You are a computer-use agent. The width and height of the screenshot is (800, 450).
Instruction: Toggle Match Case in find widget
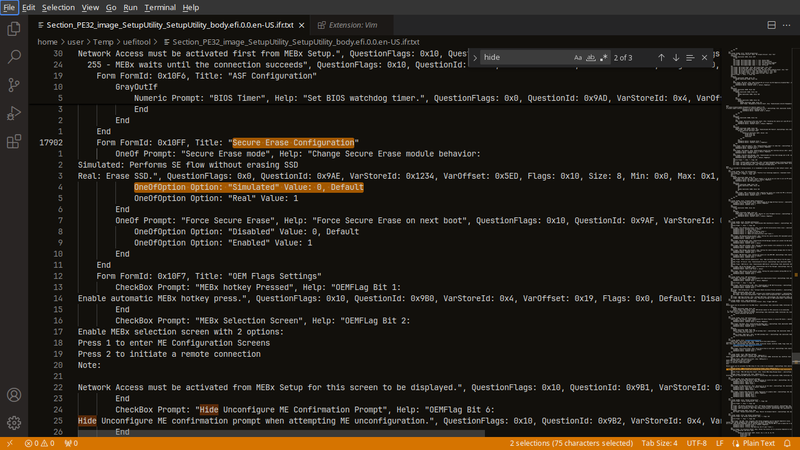(x=578, y=58)
